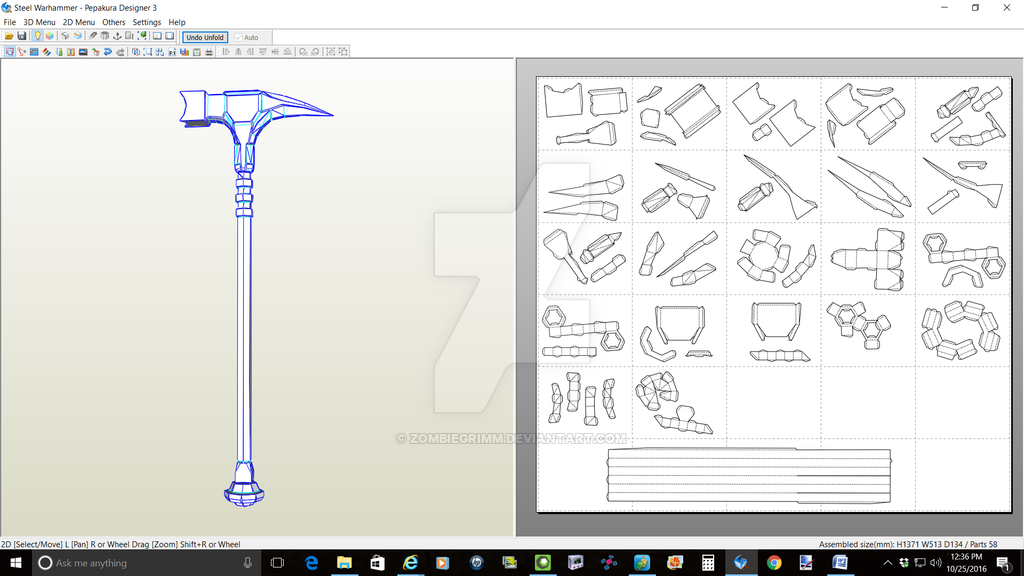Select the Join/Disjoin faces tool icon
1024x576 pixels.
pyautogui.click(x=34, y=52)
